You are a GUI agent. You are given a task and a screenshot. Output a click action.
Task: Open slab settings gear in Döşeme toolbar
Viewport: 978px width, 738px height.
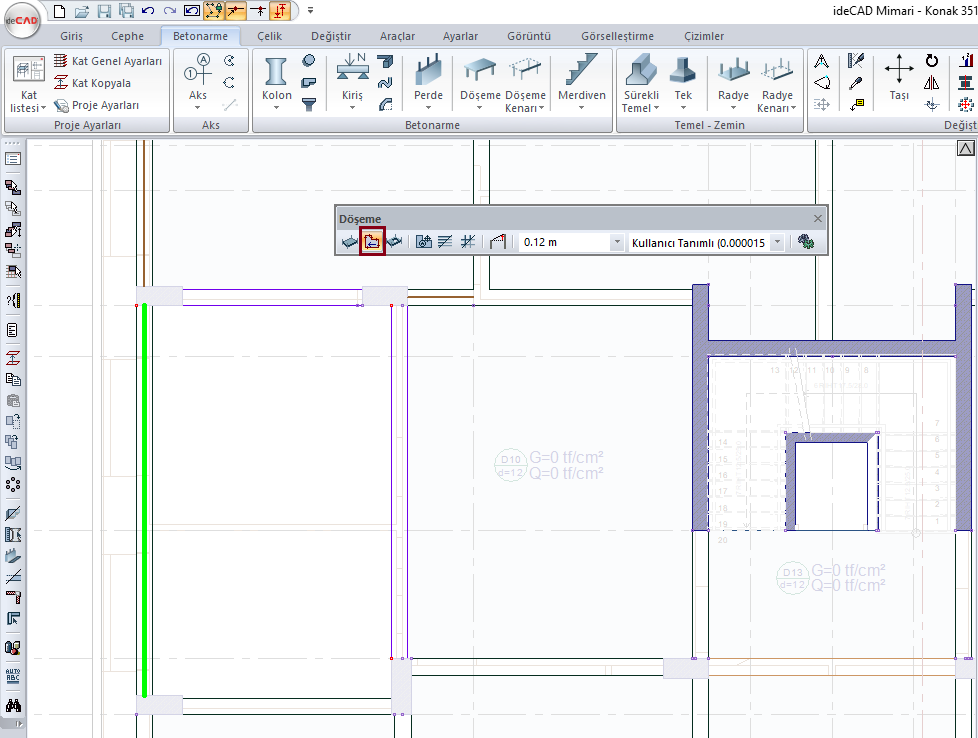click(805, 242)
